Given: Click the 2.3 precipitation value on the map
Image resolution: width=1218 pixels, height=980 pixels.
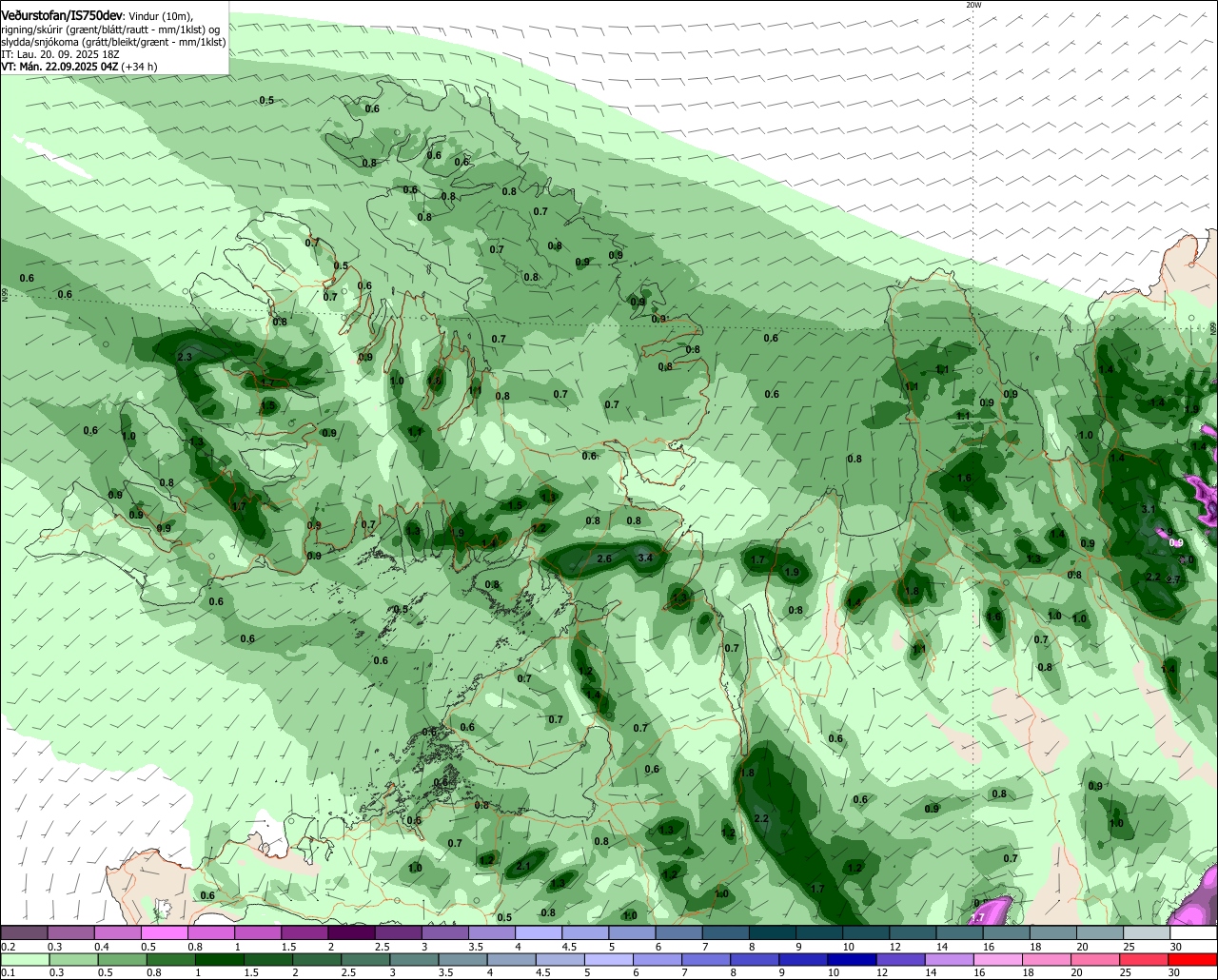Looking at the screenshot, I should 185,357.
